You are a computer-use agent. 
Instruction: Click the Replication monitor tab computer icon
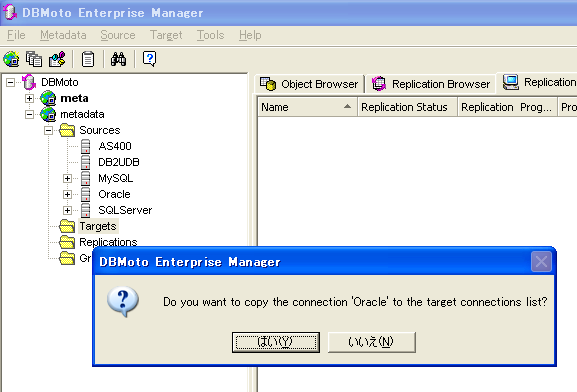click(x=511, y=82)
